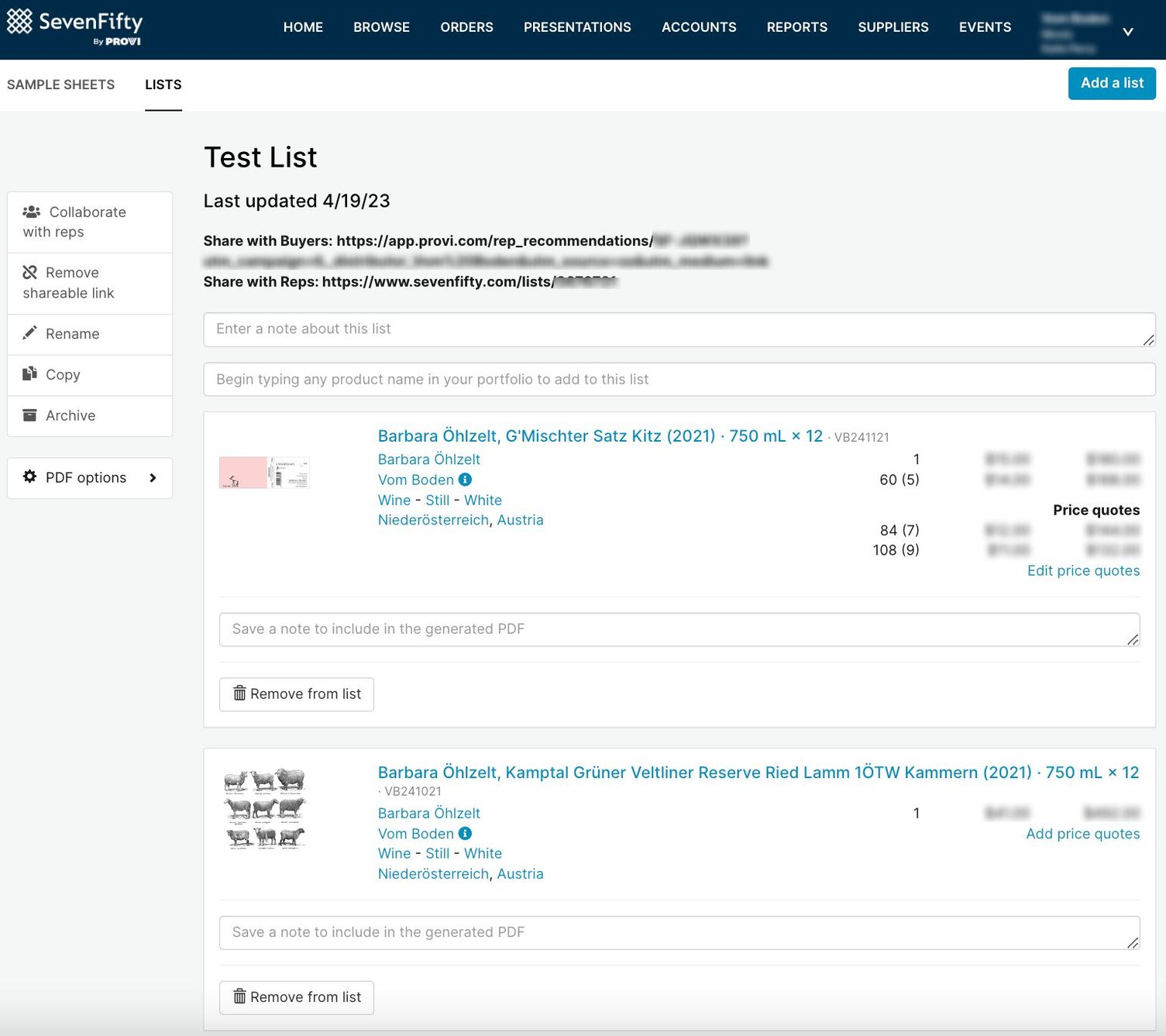Switch to the SAMPLE SHEETS tab

coord(60,84)
